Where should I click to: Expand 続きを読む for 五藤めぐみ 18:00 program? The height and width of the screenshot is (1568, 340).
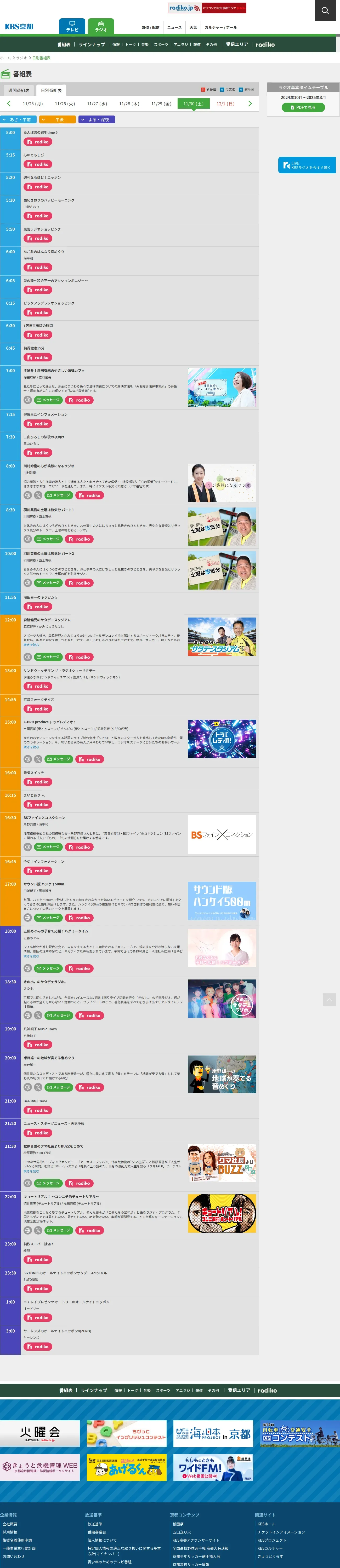[31, 956]
